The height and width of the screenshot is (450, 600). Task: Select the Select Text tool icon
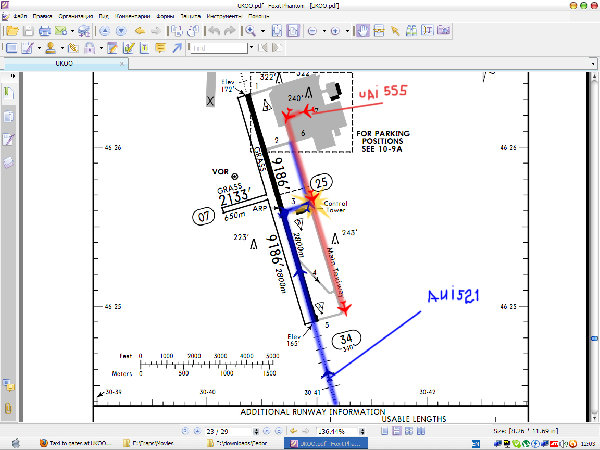point(427,30)
